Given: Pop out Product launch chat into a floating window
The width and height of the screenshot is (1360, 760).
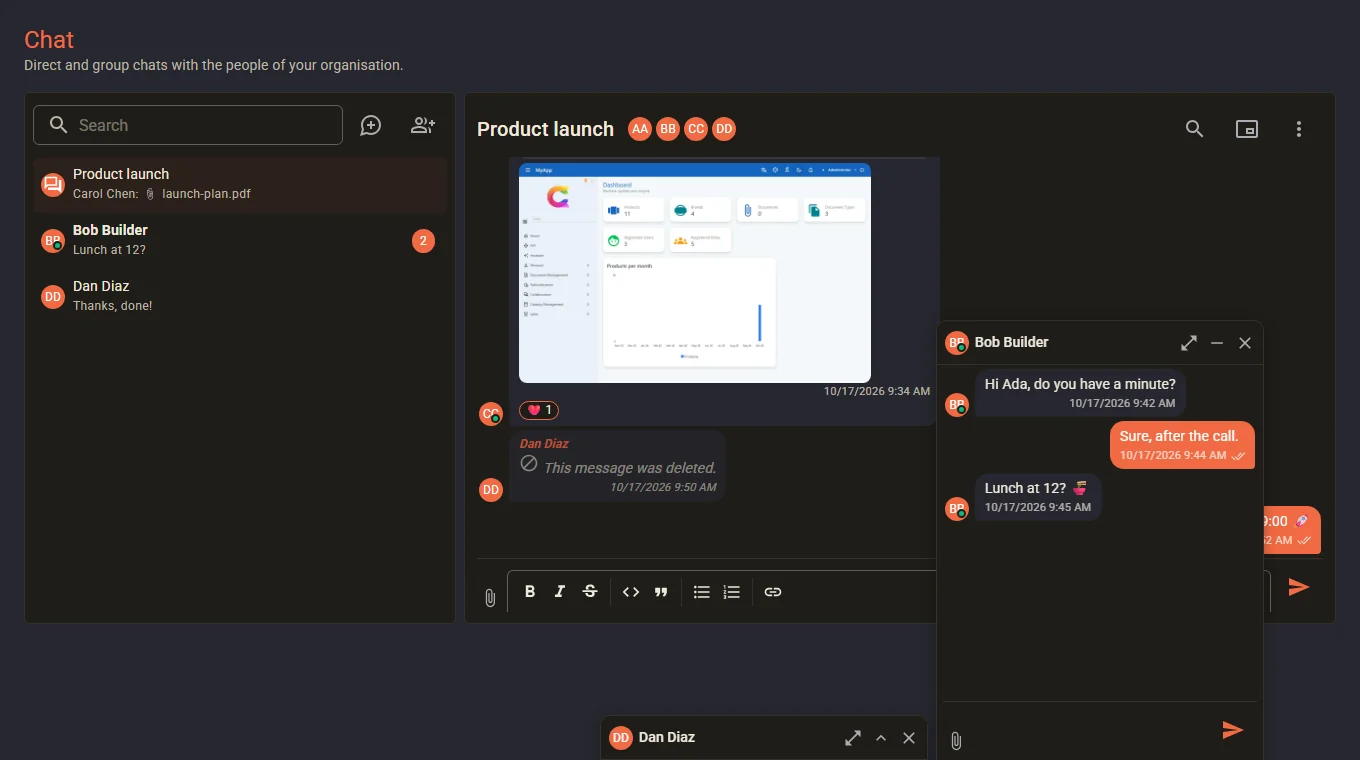Looking at the screenshot, I should tap(1246, 129).
